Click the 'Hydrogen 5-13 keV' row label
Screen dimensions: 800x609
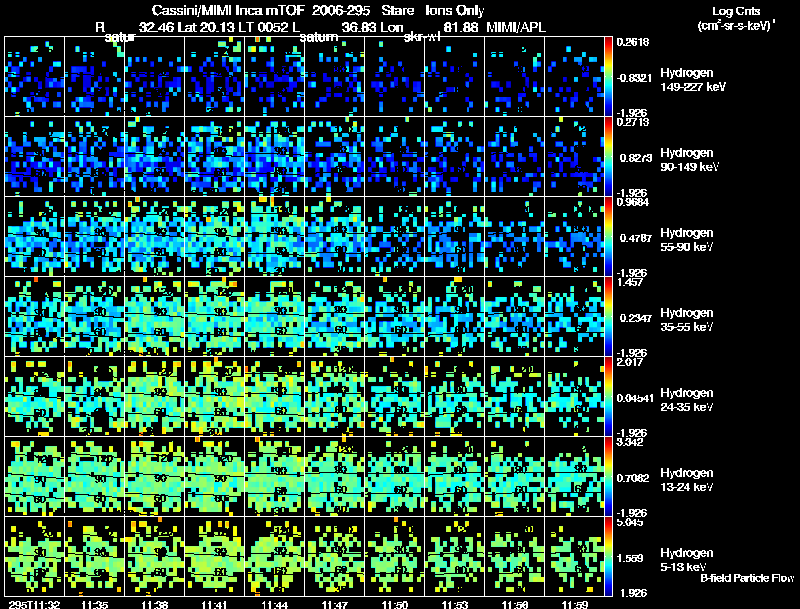[687, 560]
